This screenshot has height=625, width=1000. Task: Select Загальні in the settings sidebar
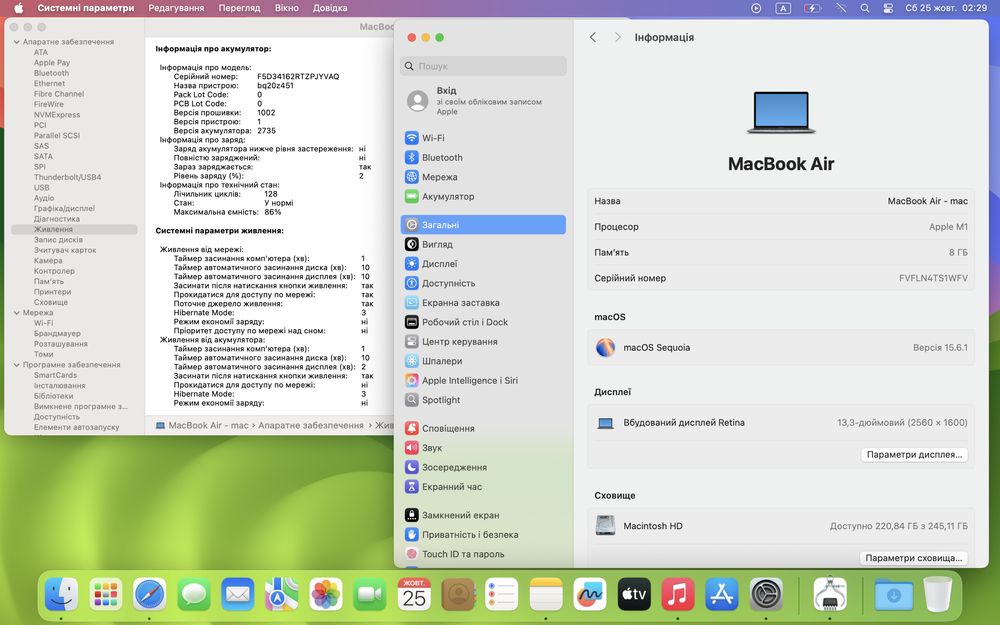point(483,224)
